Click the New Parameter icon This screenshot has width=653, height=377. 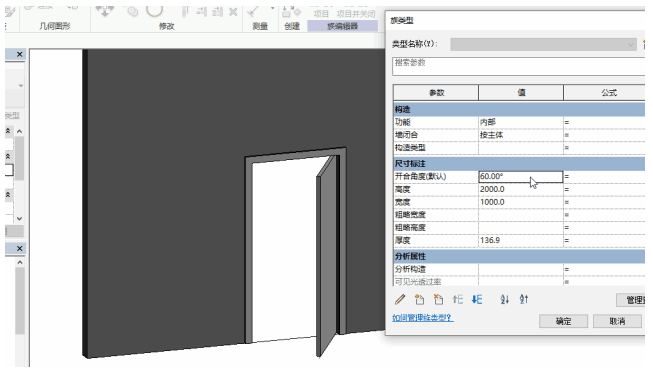(x=419, y=299)
